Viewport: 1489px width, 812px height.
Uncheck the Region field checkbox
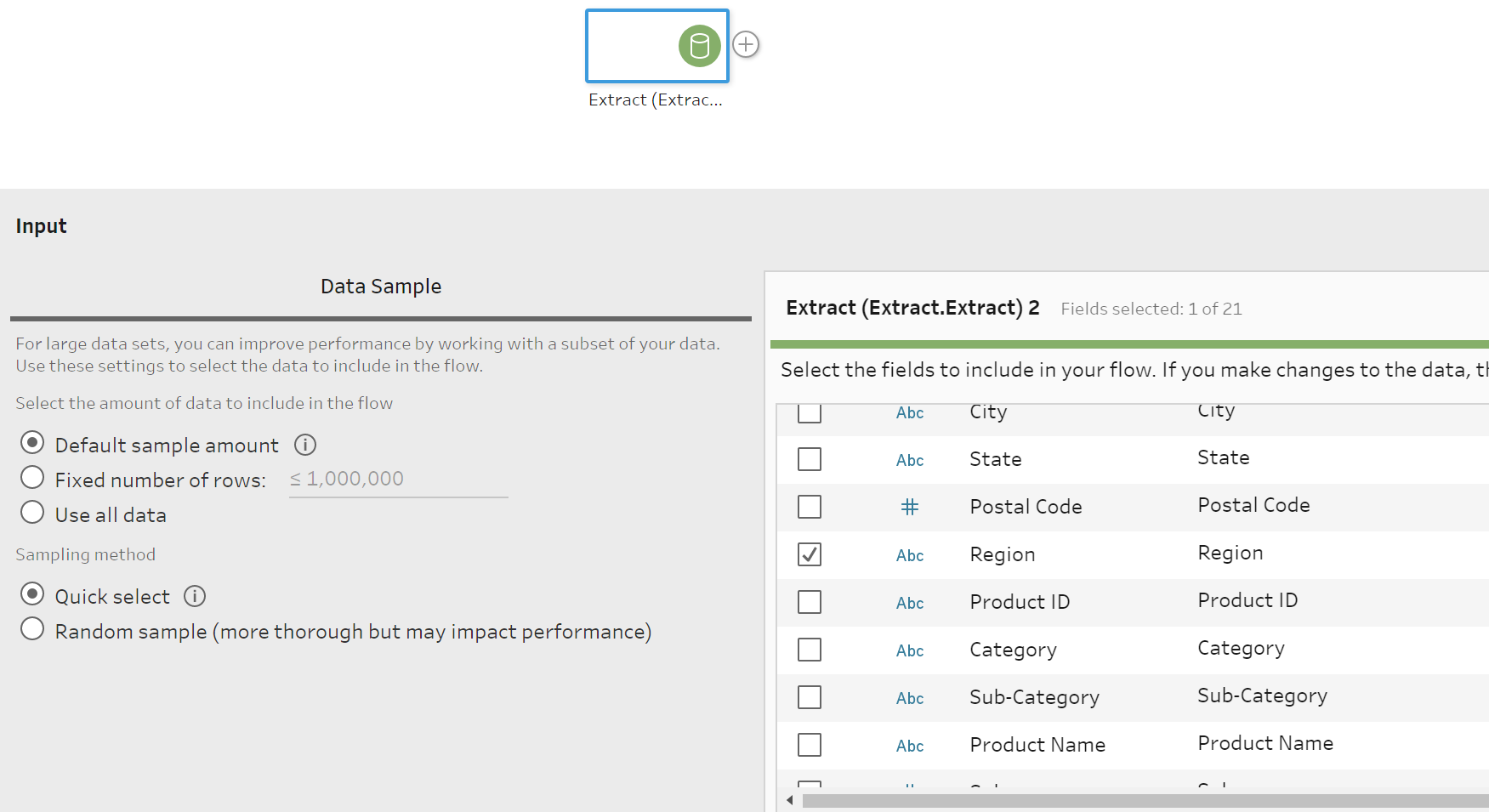808,554
